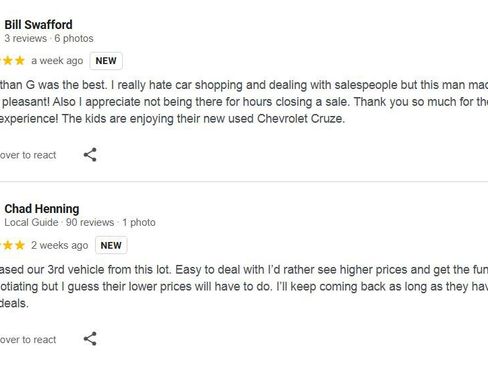View Bill Swafford's '3 reviews' count
This screenshot has height=366, width=488.
pyautogui.click(x=26, y=38)
